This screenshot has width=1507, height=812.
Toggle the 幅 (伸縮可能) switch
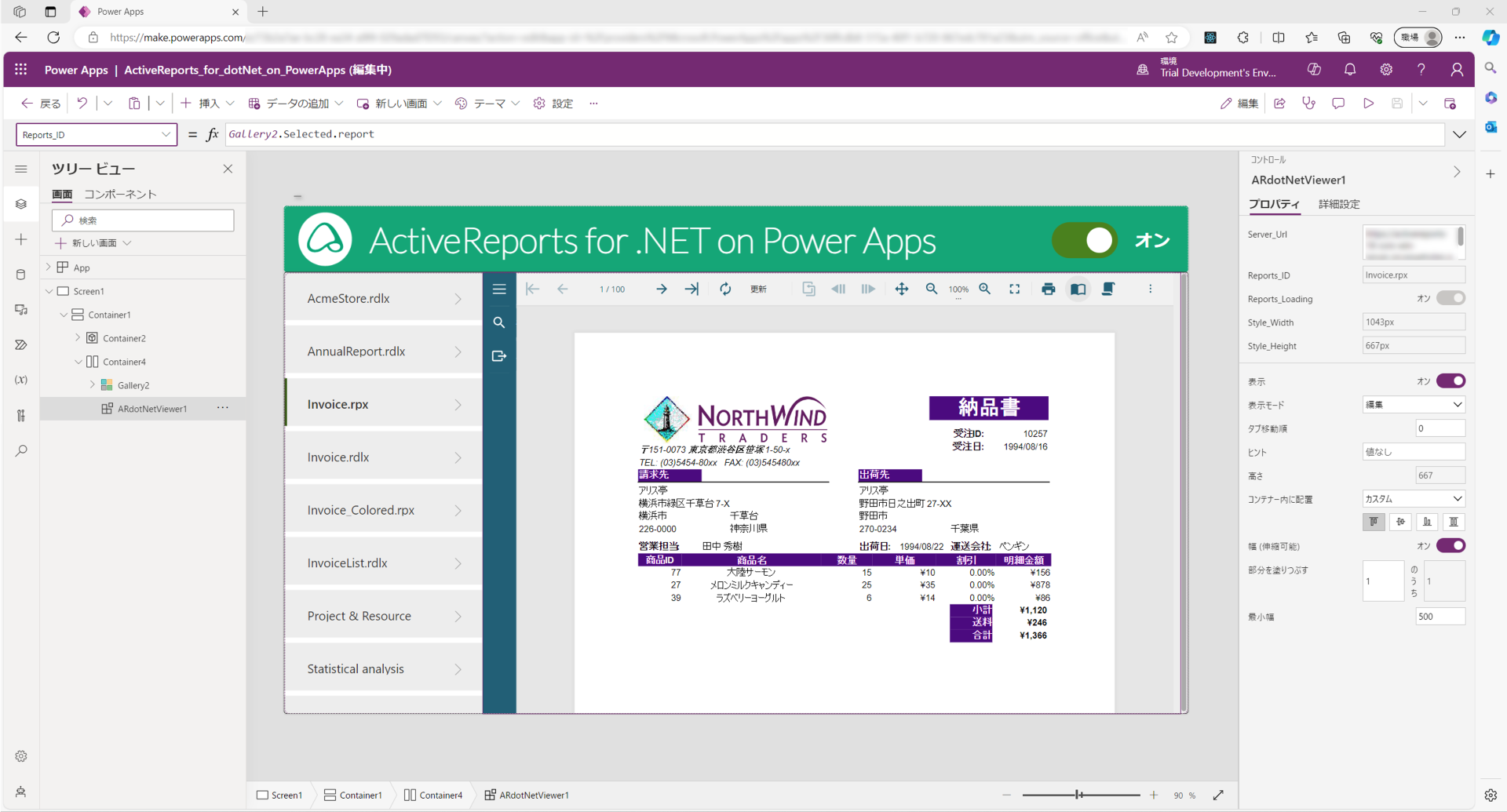point(1450,545)
